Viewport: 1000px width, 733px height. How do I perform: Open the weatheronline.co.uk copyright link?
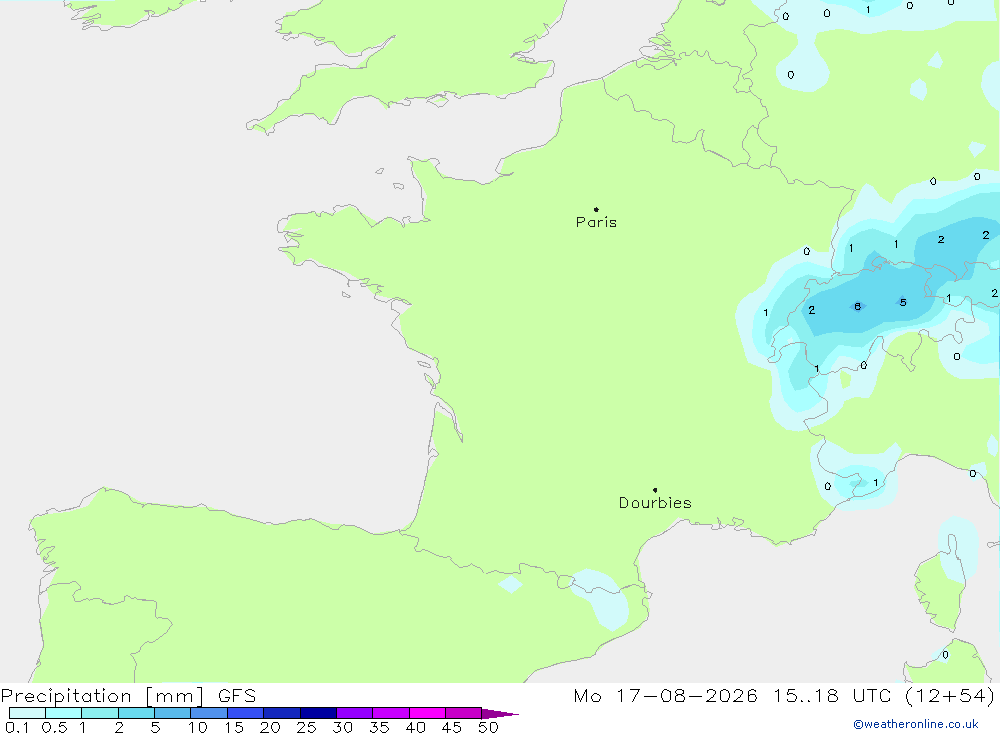tap(915, 724)
